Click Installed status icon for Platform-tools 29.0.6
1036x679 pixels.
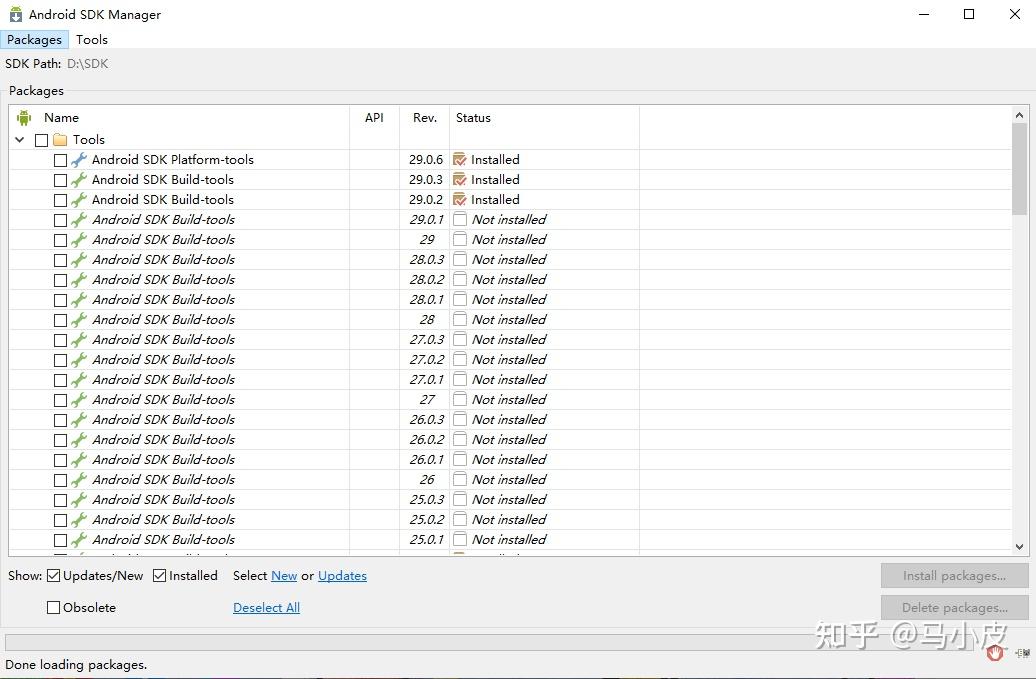coord(460,160)
